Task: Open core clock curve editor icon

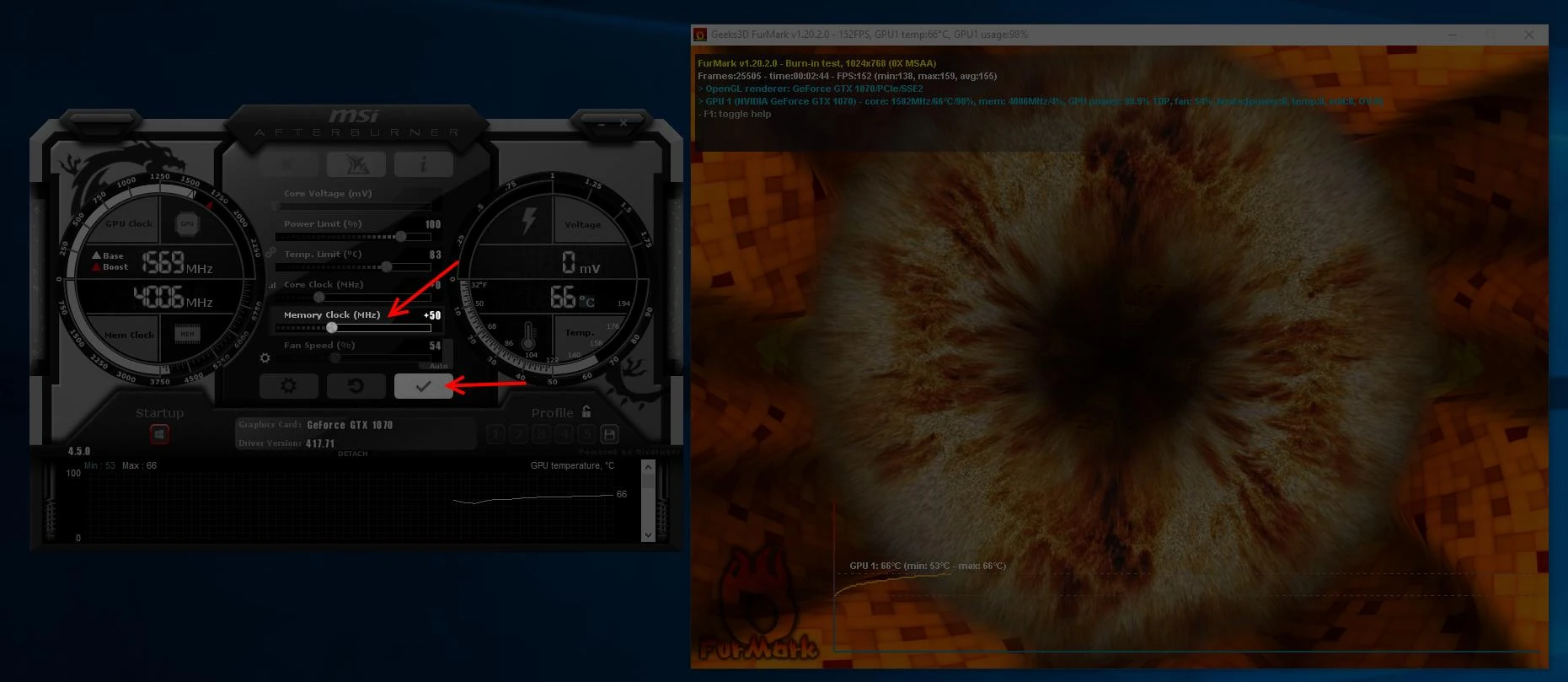Action: click(x=271, y=285)
